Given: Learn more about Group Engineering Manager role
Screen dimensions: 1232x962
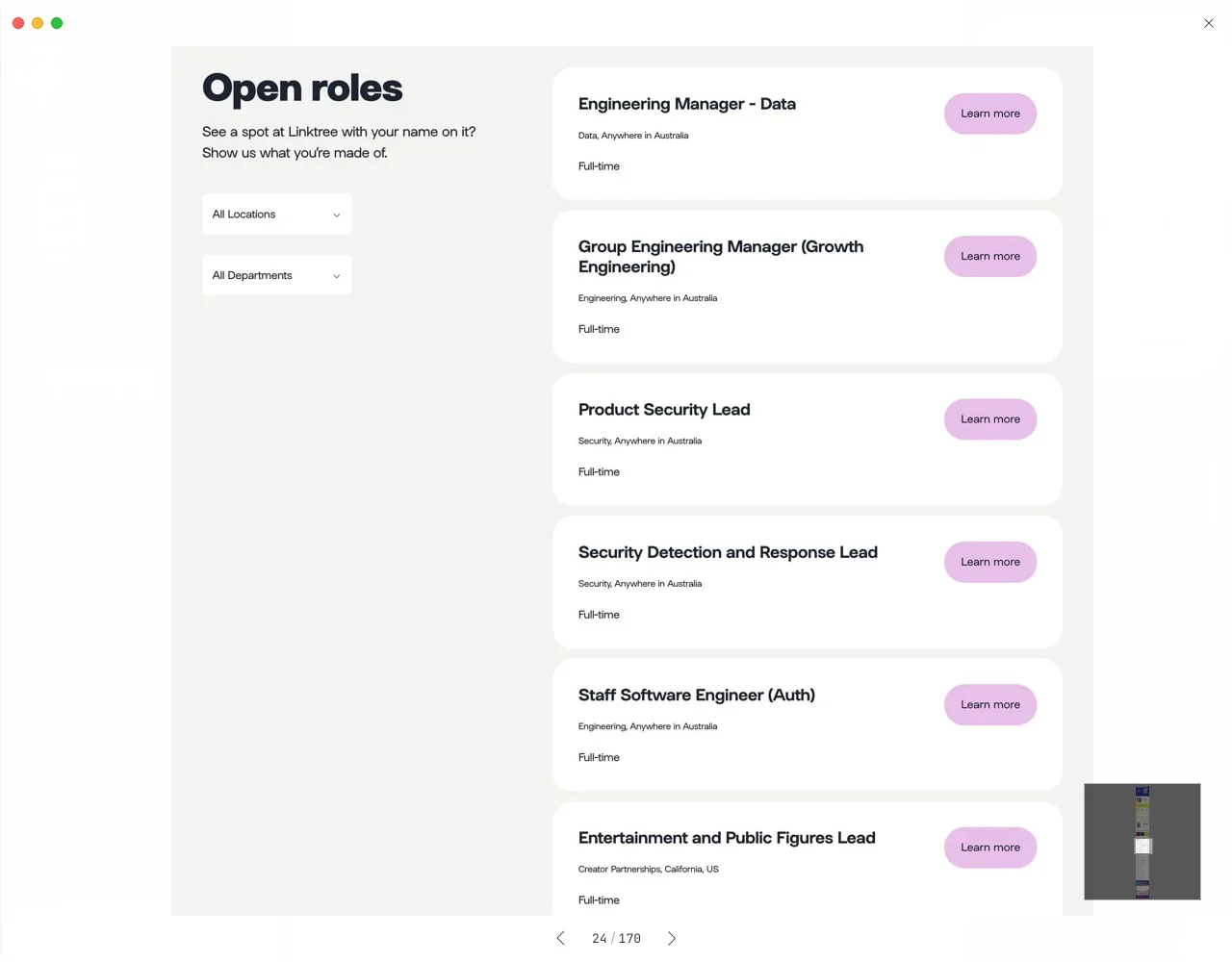Looking at the screenshot, I should click(989, 256).
